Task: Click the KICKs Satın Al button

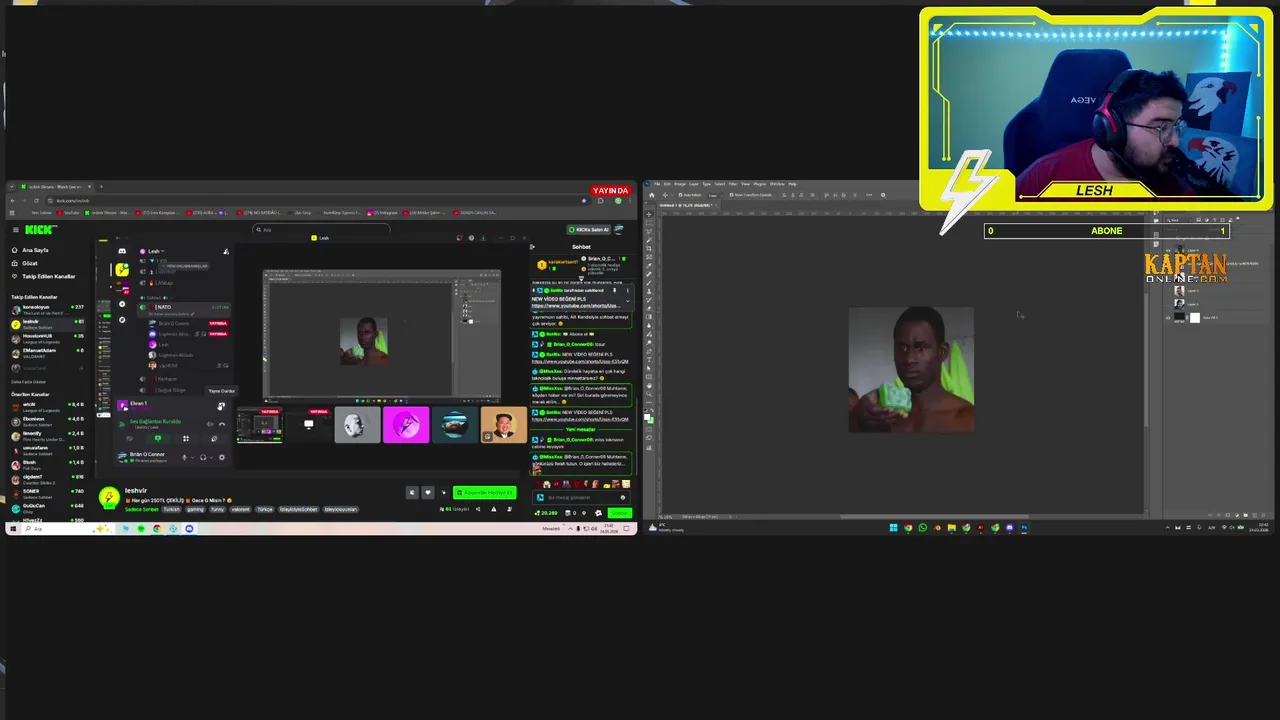Action: (589, 230)
